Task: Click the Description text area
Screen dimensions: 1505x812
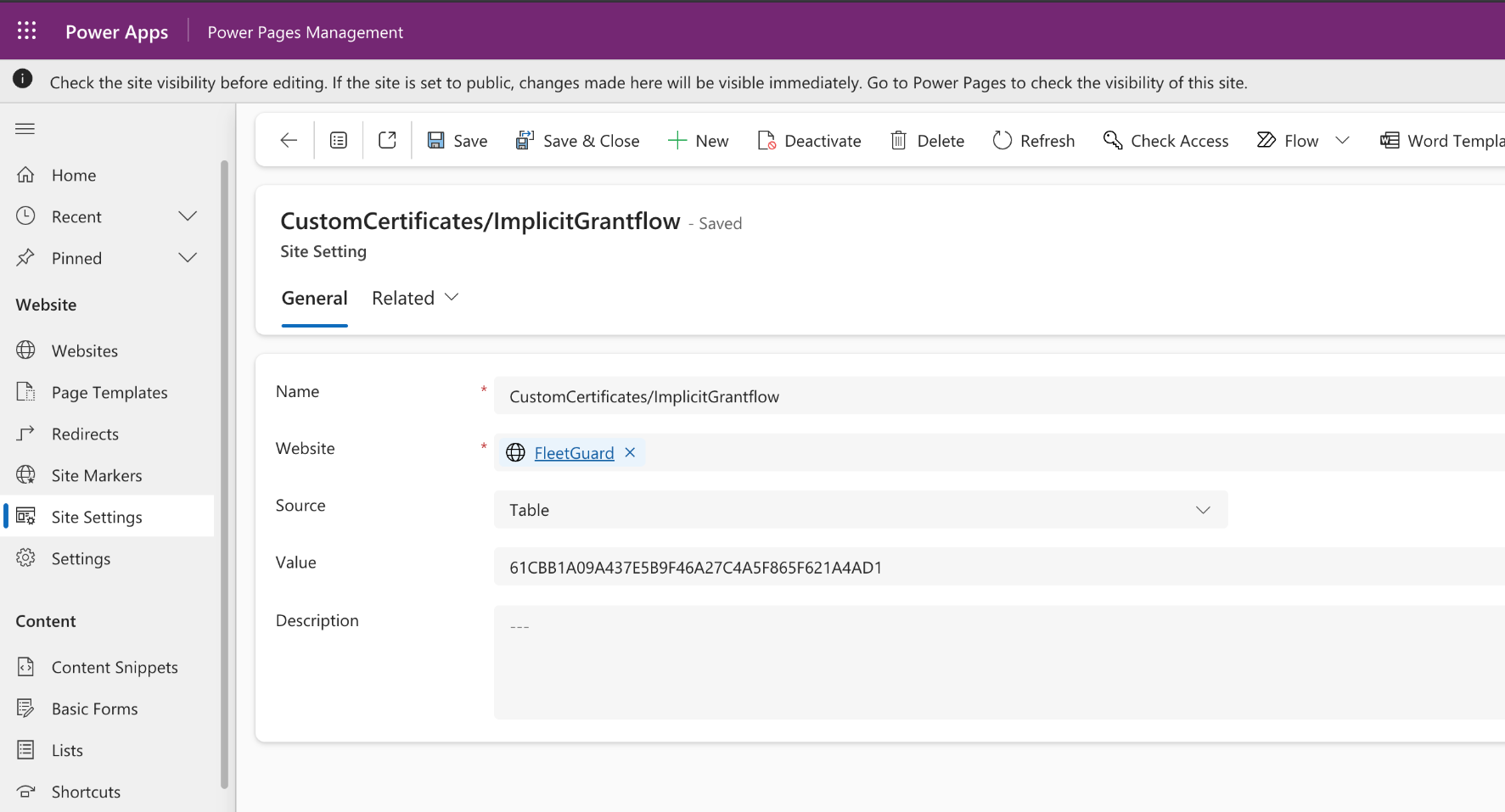Action: pyautogui.click(x=999, y=663)
